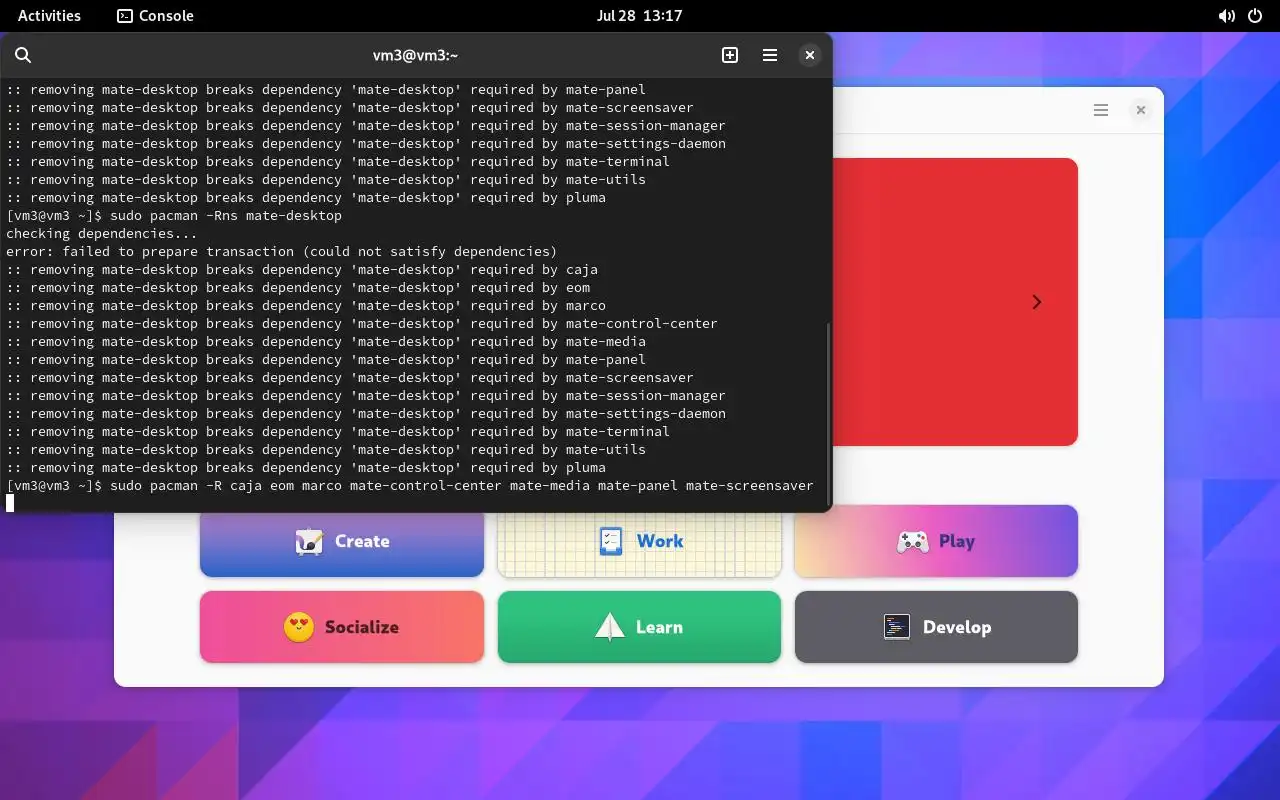Open the Socialize category

342,627
